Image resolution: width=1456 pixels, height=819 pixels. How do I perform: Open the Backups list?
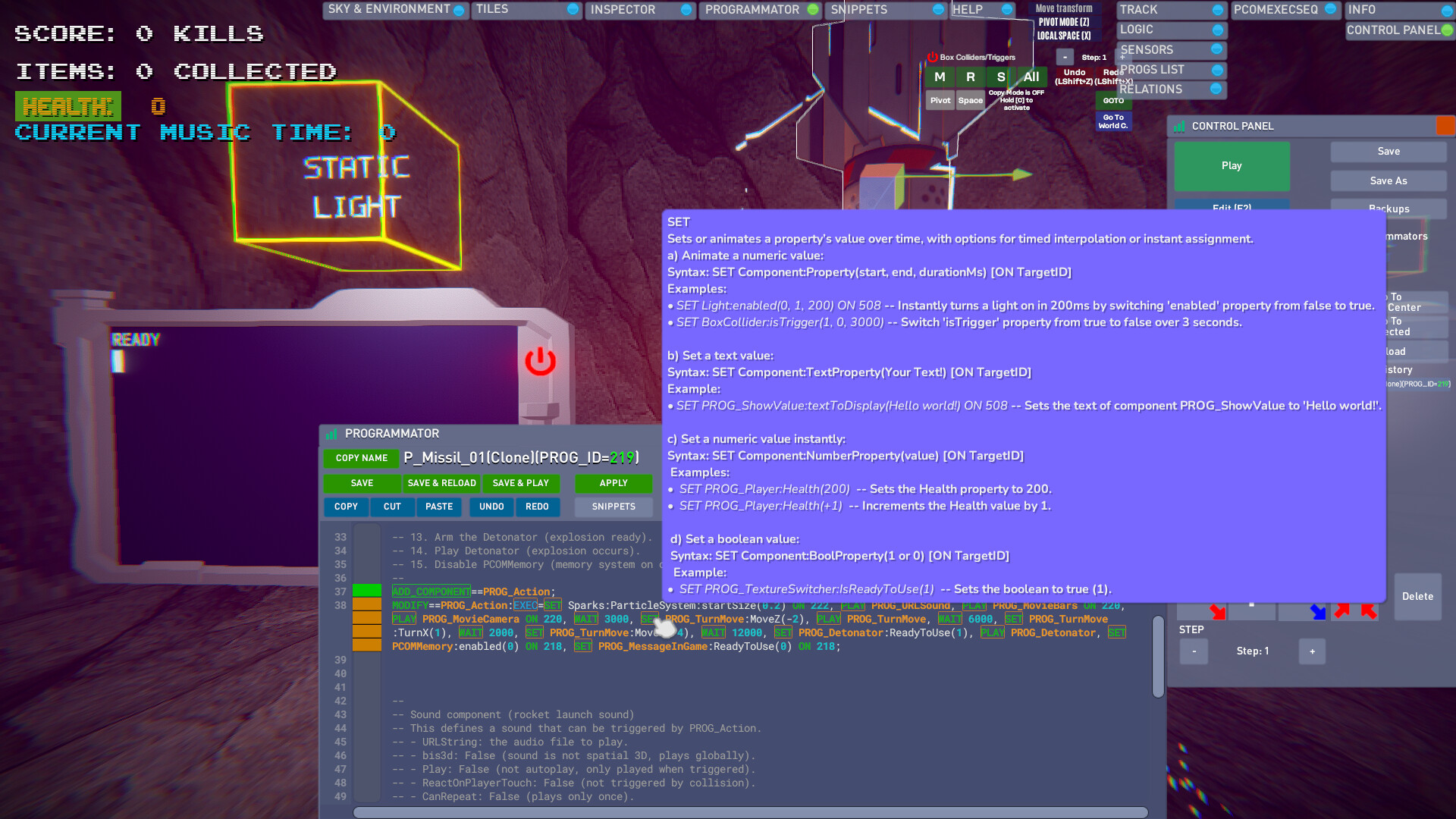(1388, 209)
